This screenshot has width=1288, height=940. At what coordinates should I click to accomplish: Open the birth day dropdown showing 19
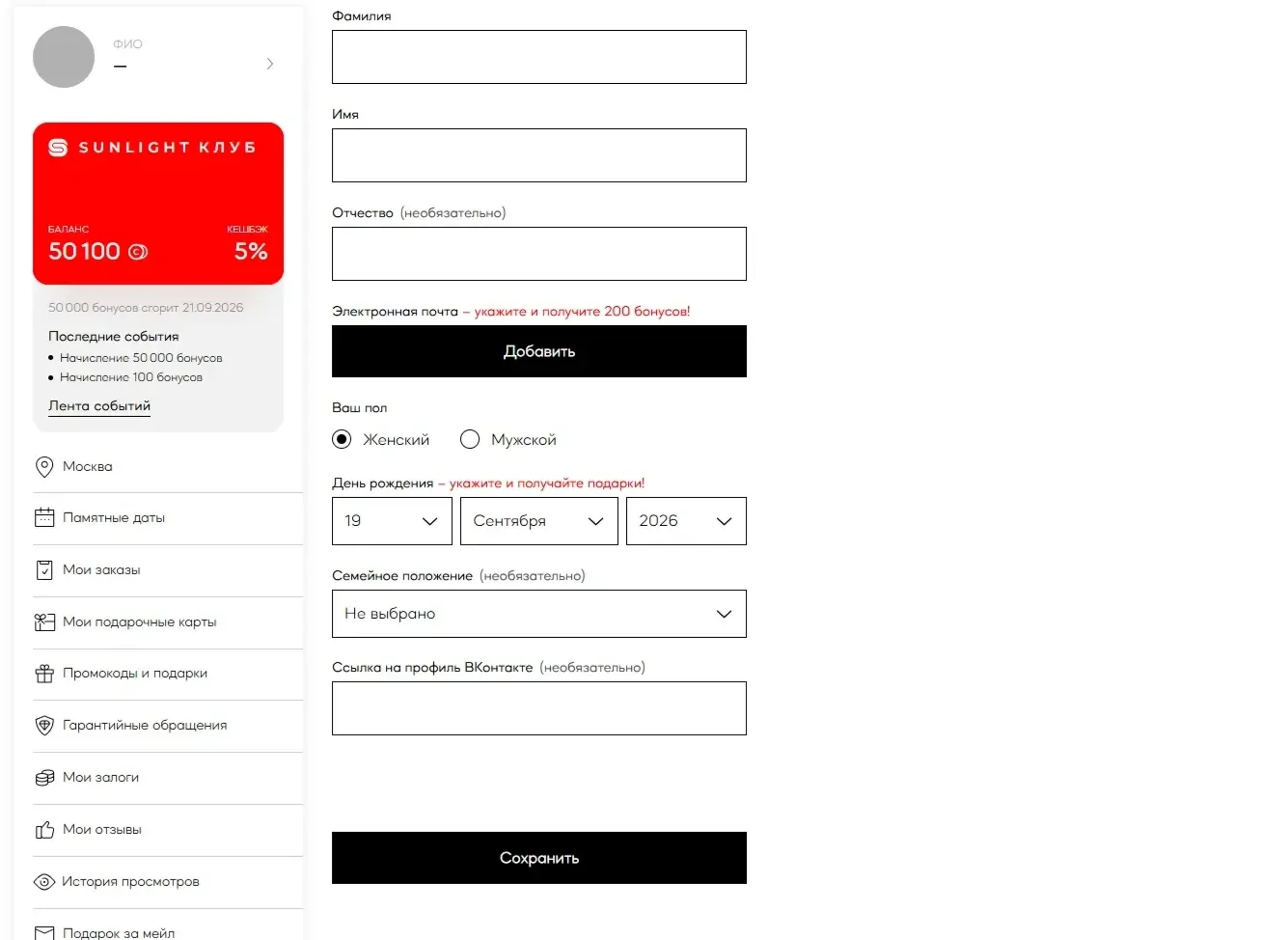[392, 521]
